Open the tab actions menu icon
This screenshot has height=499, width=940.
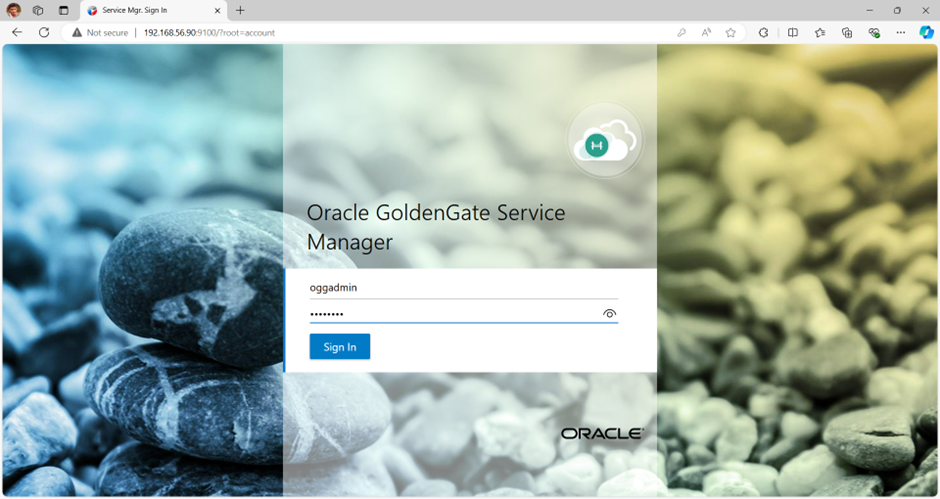tap(64, 10)
